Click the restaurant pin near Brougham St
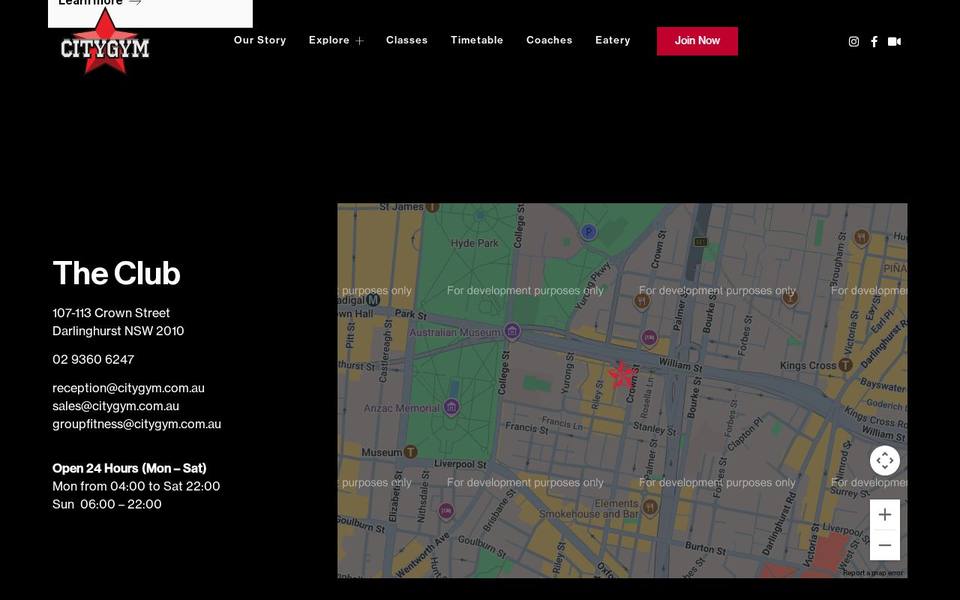Screen dimensions: 960x600 tap(861, 236)
